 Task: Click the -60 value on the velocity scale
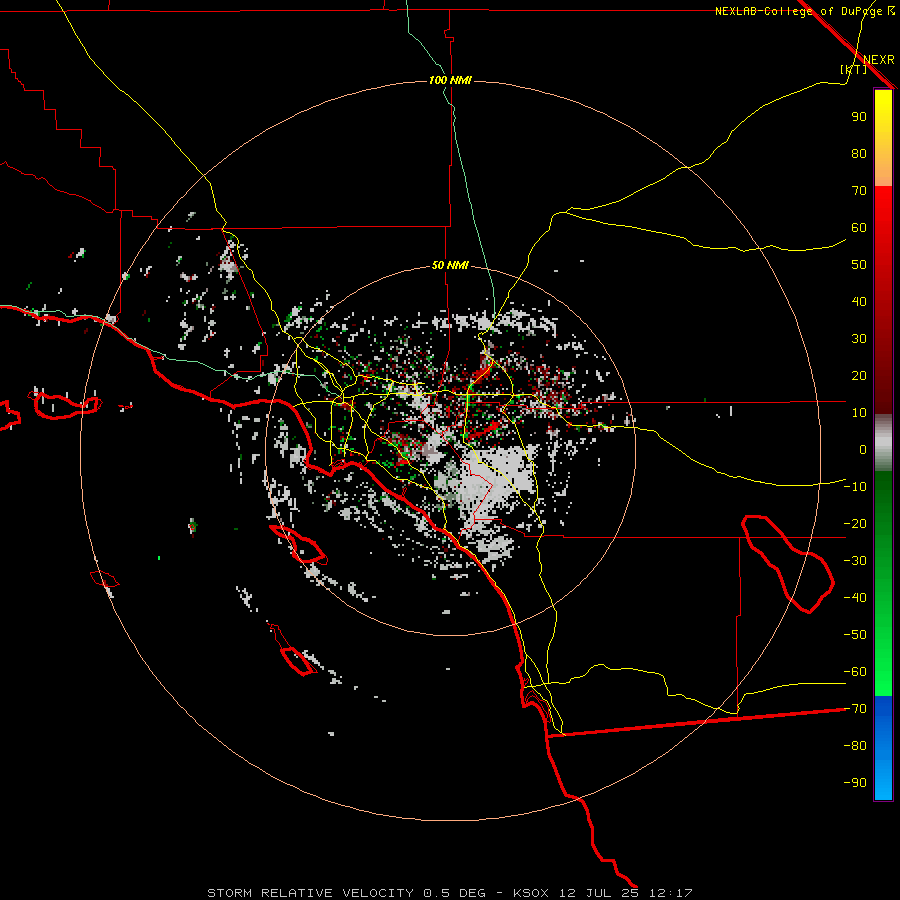coord(855,672)
